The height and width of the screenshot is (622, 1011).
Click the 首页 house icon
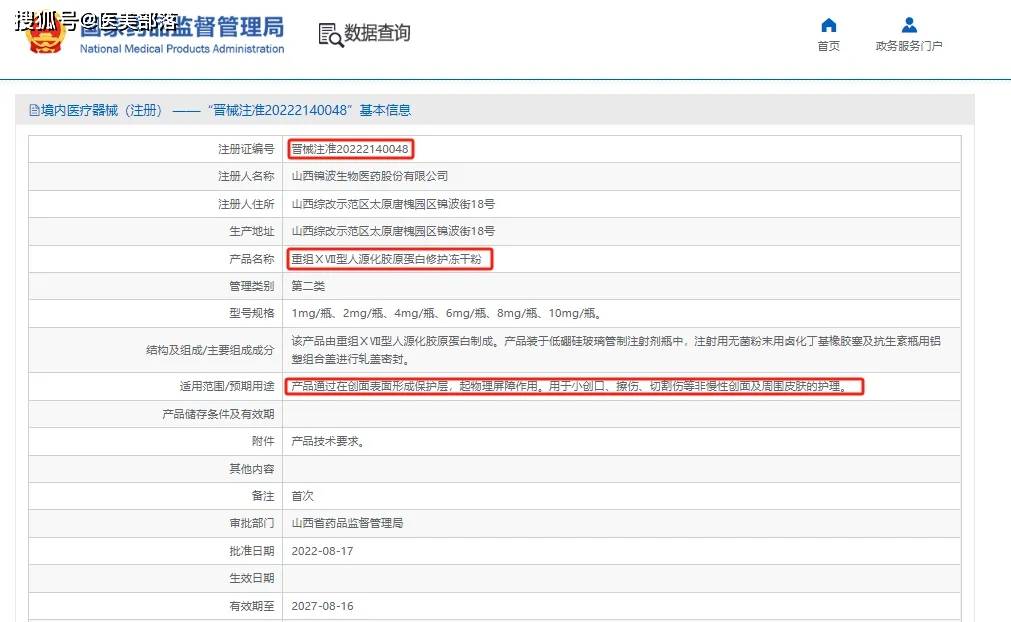(828, 25)
